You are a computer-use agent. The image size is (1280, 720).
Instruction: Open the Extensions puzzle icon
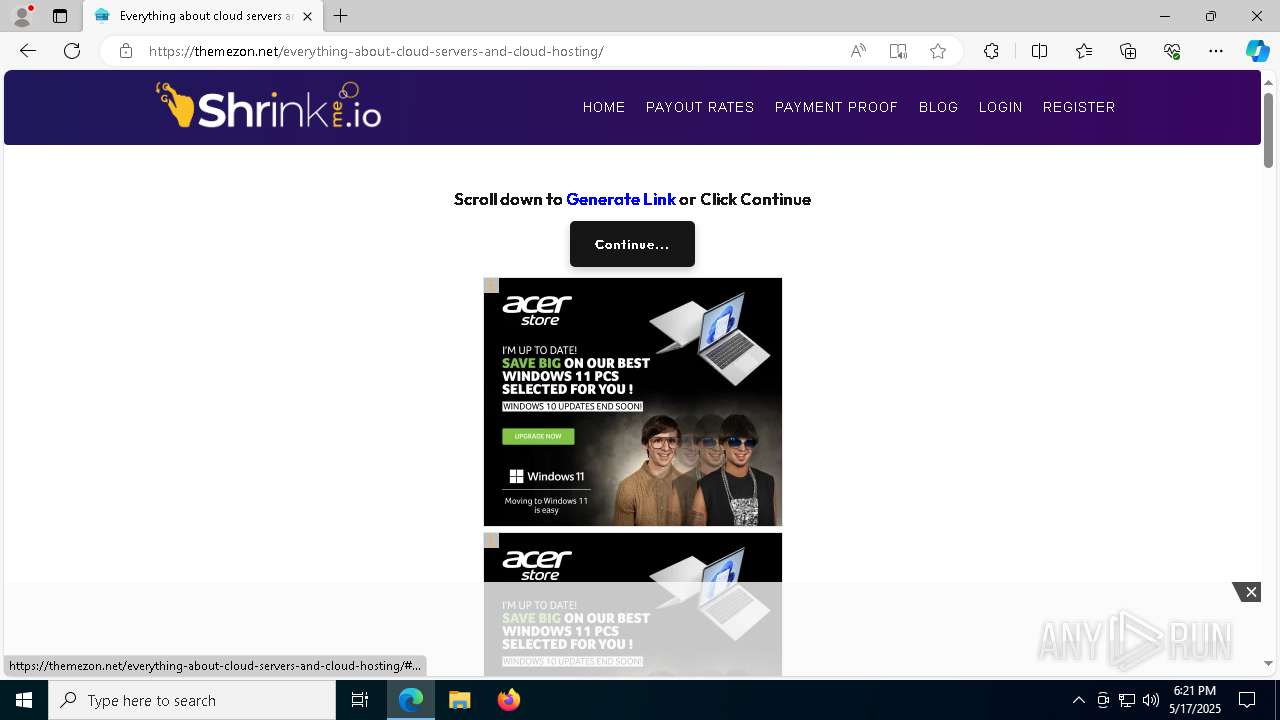tap(991, 51)
